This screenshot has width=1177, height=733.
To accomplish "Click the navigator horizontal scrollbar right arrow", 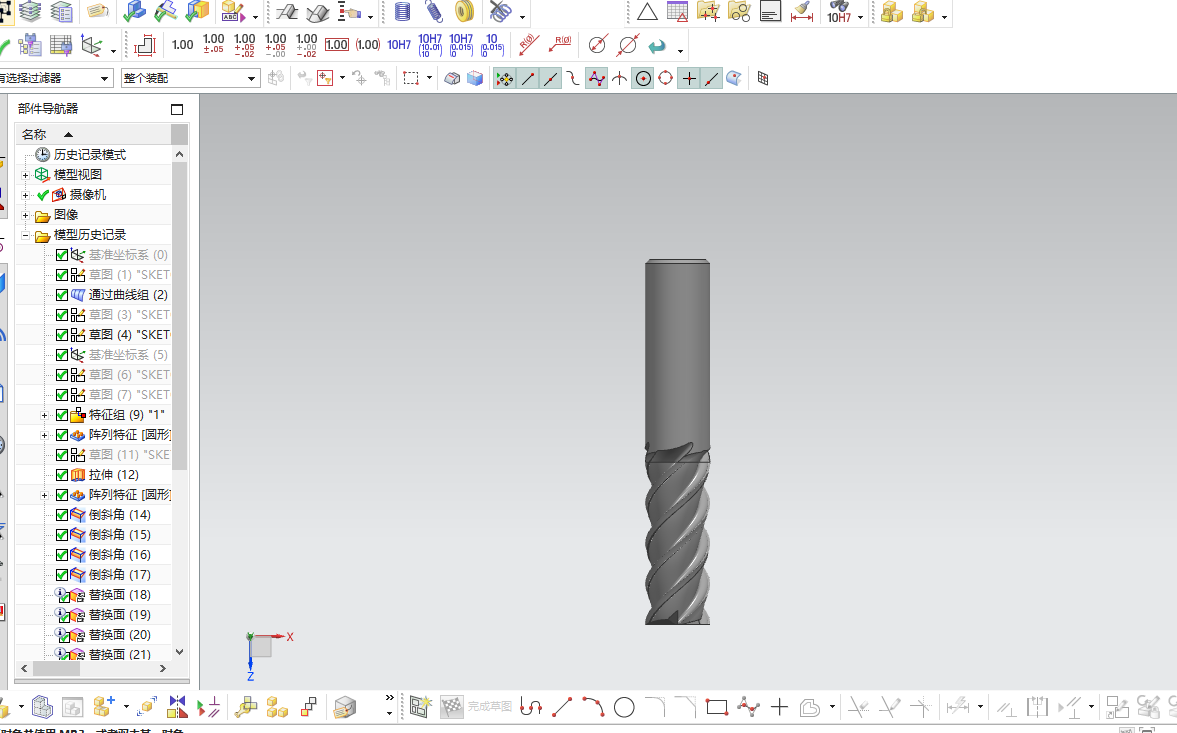I will (x=163, y=668).
